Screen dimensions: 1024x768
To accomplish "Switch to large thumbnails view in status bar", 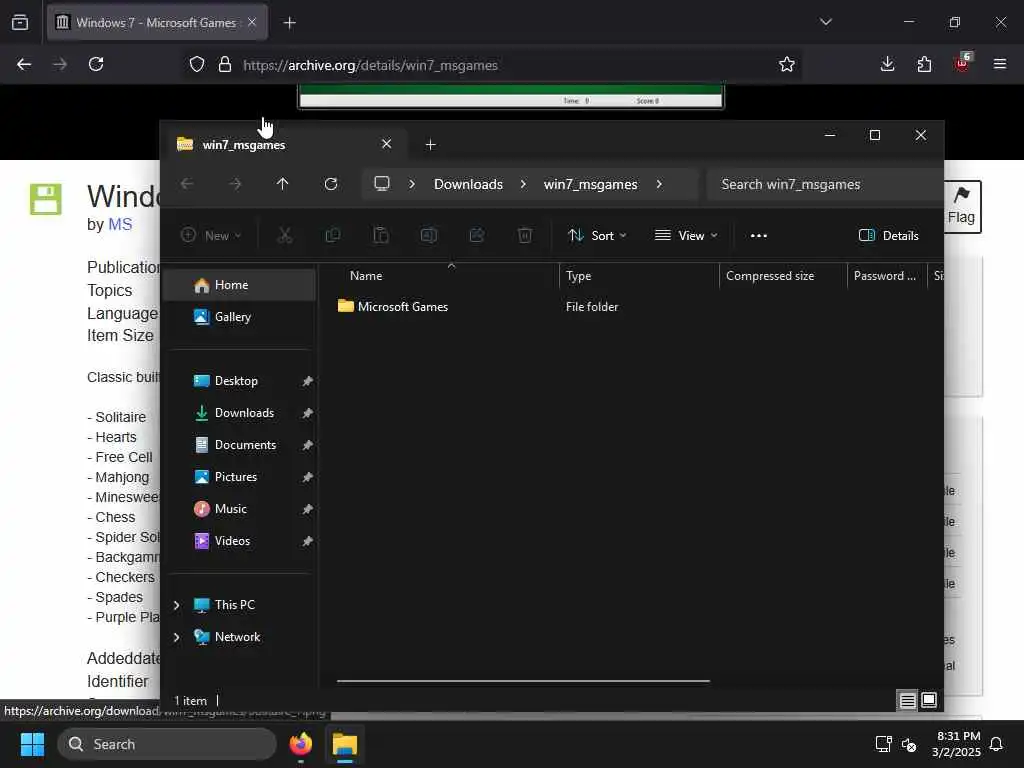I will click(x=929, y=701).
